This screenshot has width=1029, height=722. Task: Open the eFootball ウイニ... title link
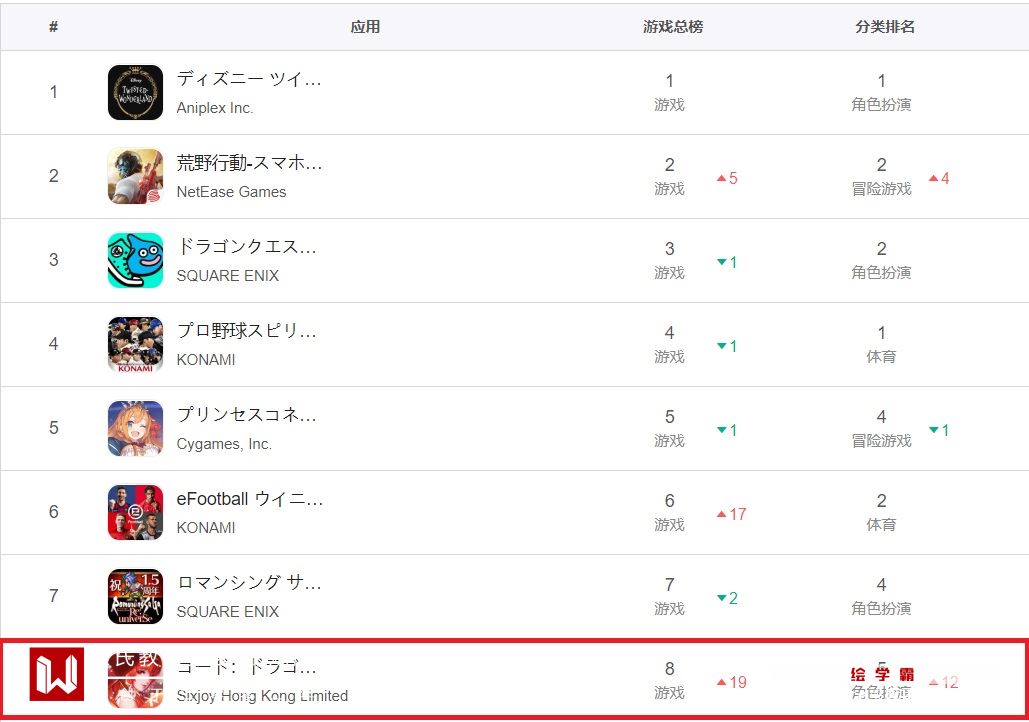coord(249,499)
